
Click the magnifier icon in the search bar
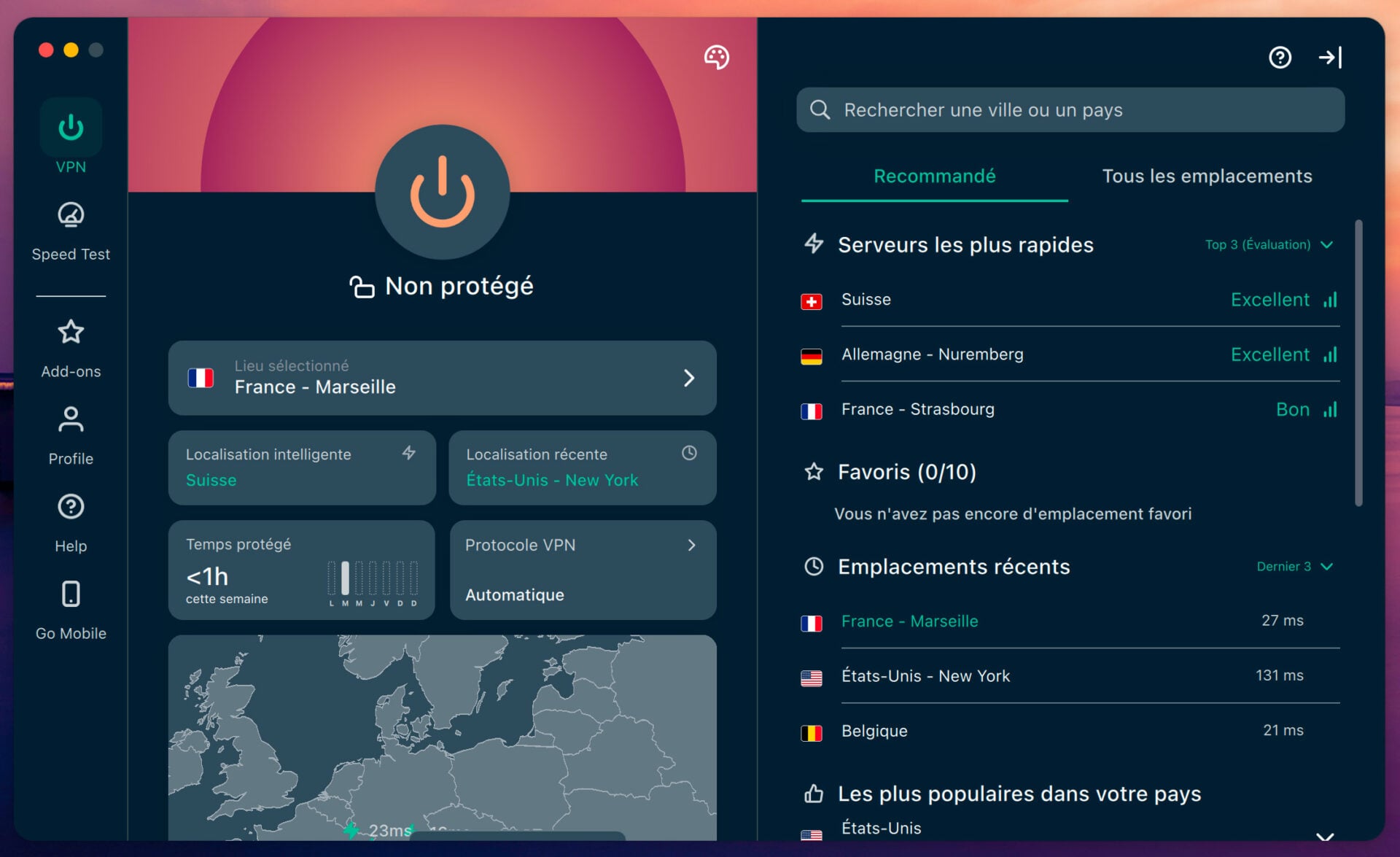pyautogui.click(x=821, y=109)
